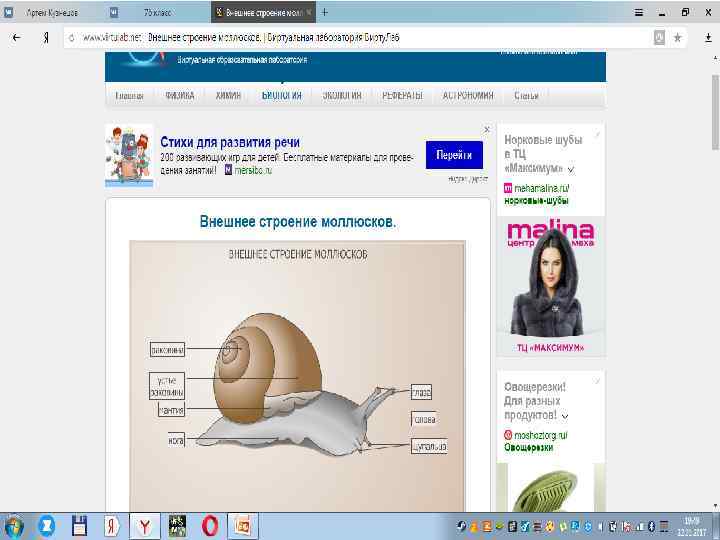
Task: Click the Yandex 'Я' home button
Action: coord(46,38)
